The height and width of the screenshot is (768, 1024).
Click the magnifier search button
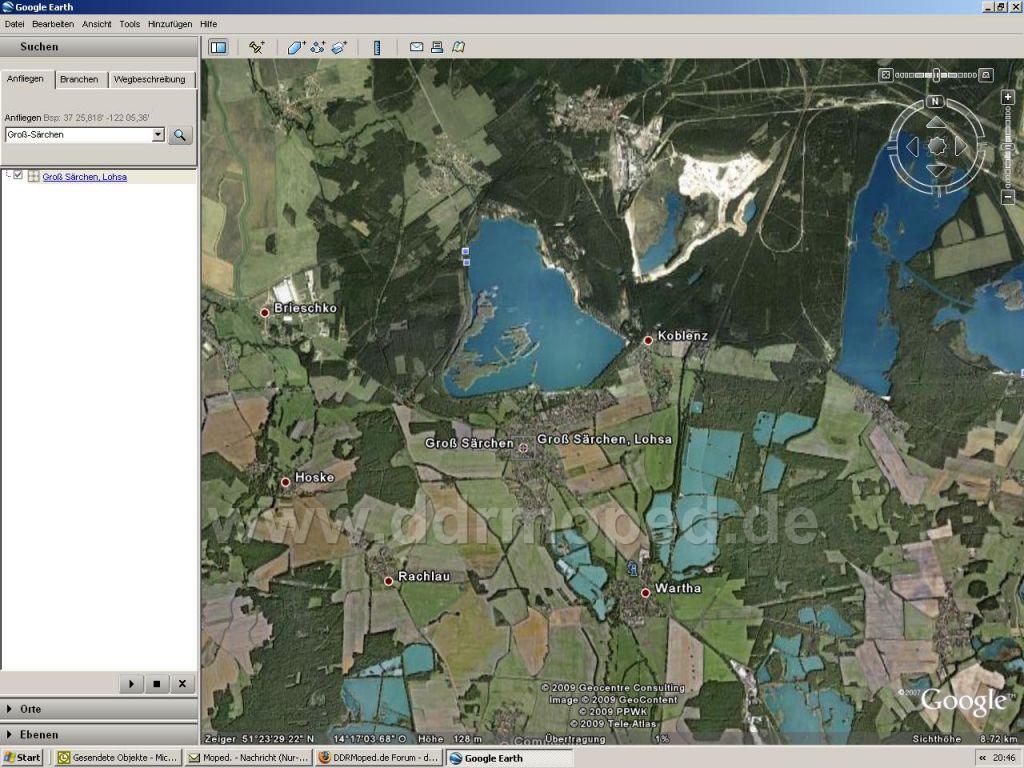pos(180,135)
